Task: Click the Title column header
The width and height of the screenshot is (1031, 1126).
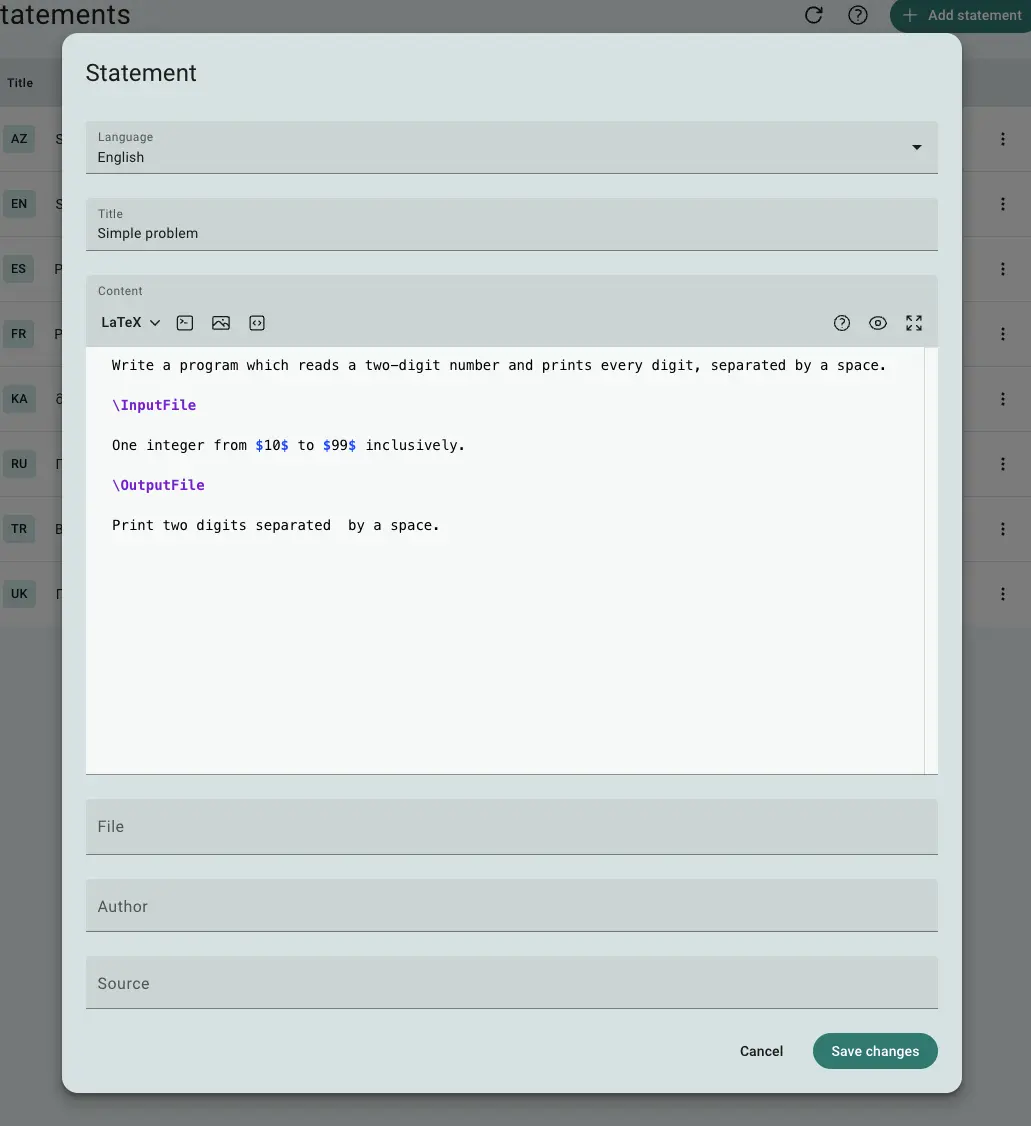Action: (19, 82)
